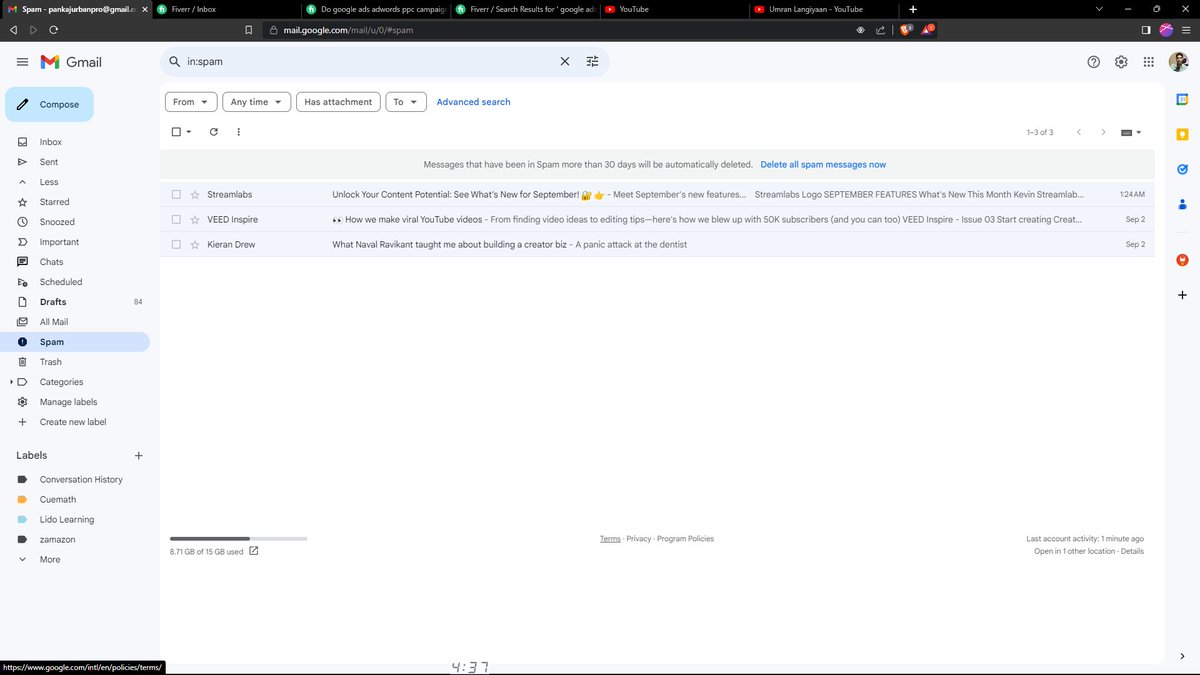The image size is (1200, 675).
Task: Star the VEED Inspire email
Action: point(195,219)
